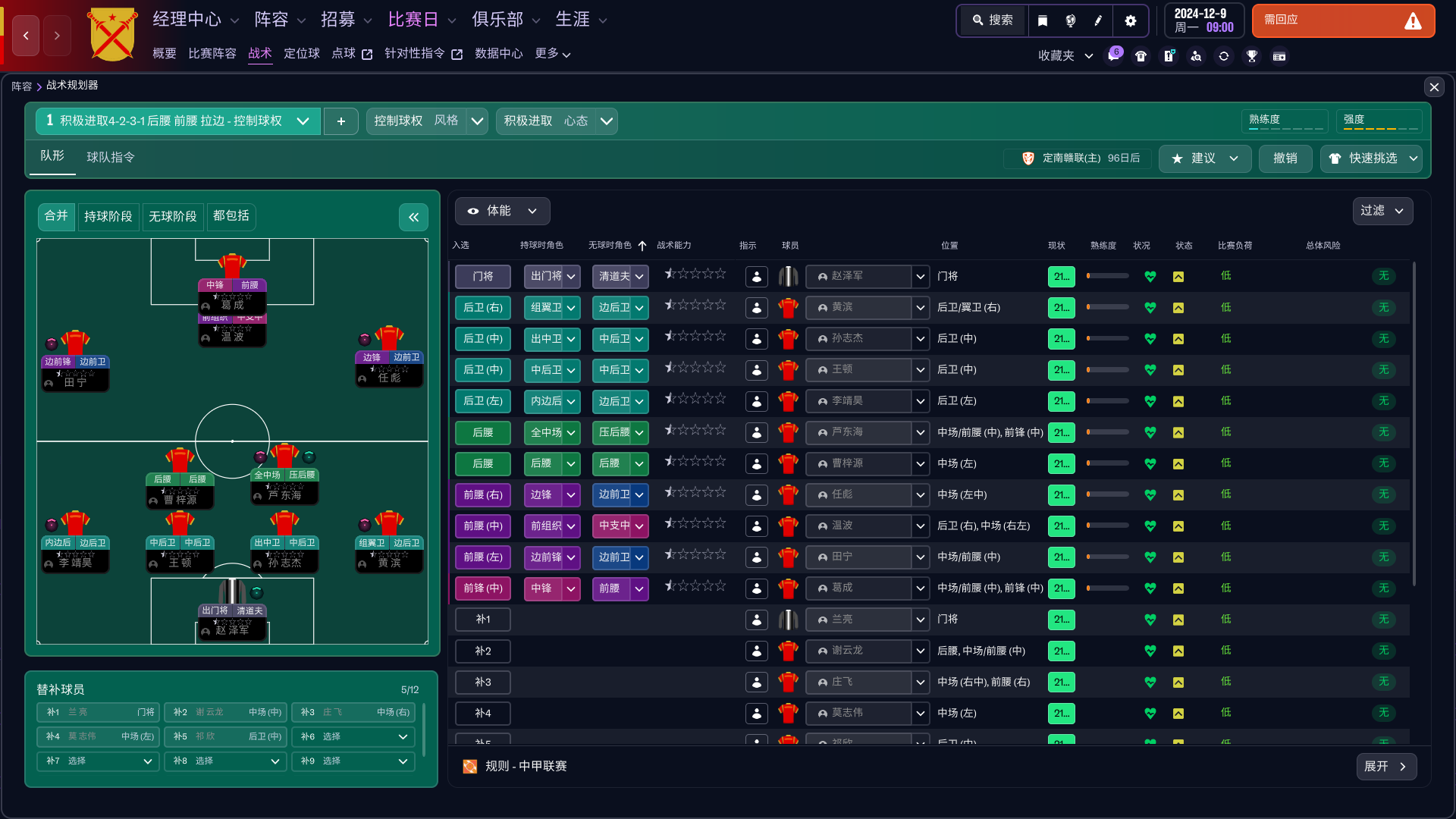Viewport: 1456px width, 819px height.
Task: Click the 田宁 player shirt on the pitch
Action: (x=75, y=342)
